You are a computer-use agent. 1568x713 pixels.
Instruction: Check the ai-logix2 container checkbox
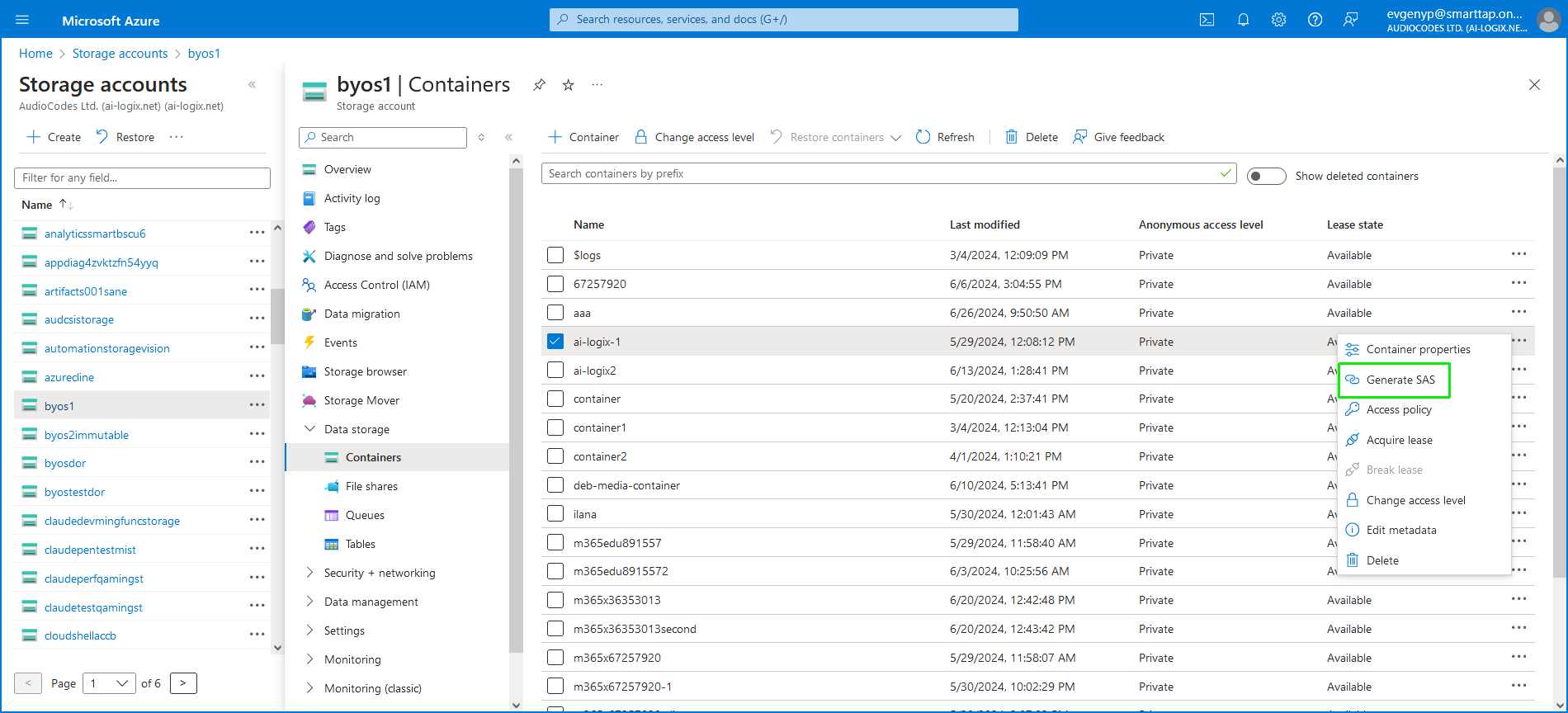[555, 370]
